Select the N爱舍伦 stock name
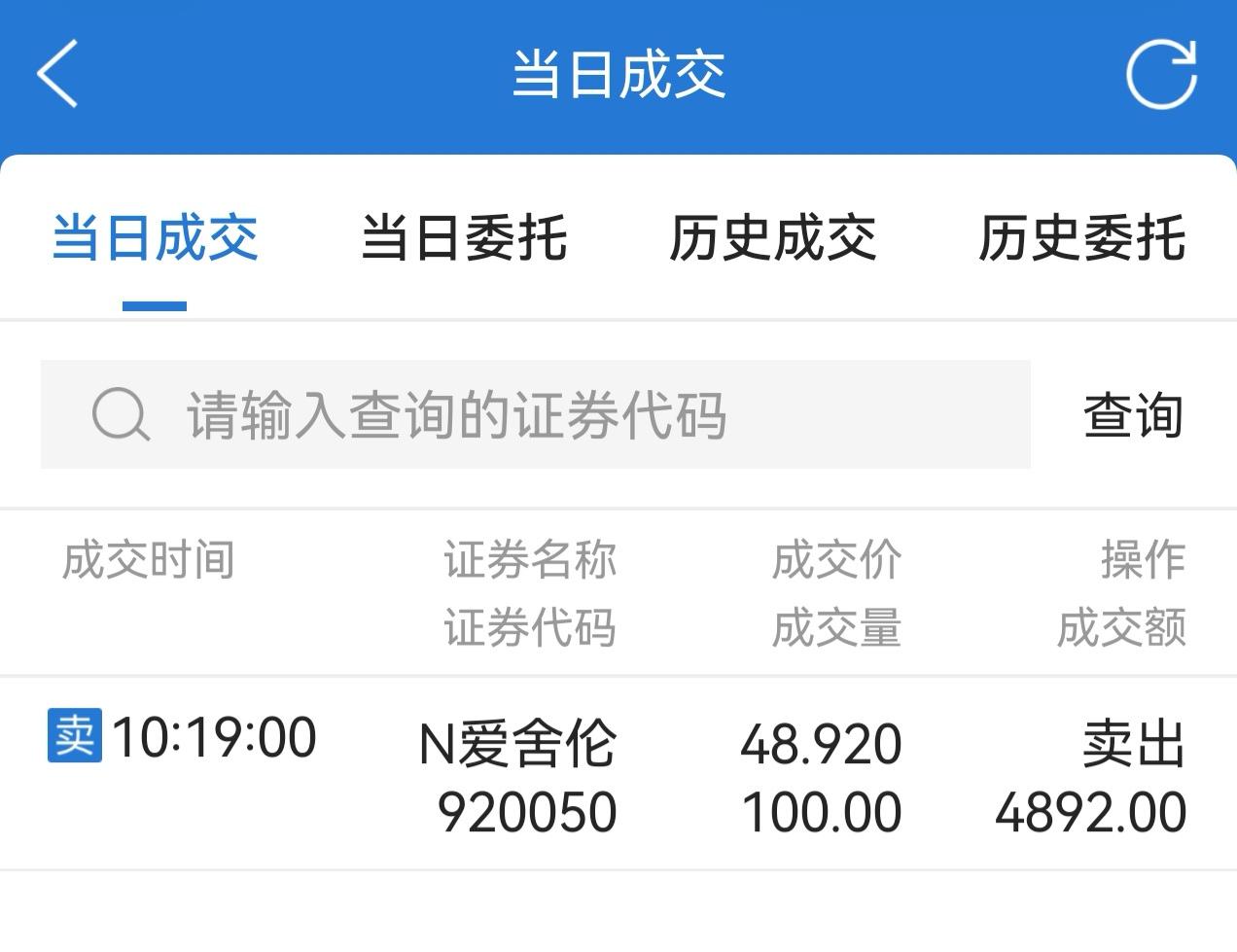 517,744
